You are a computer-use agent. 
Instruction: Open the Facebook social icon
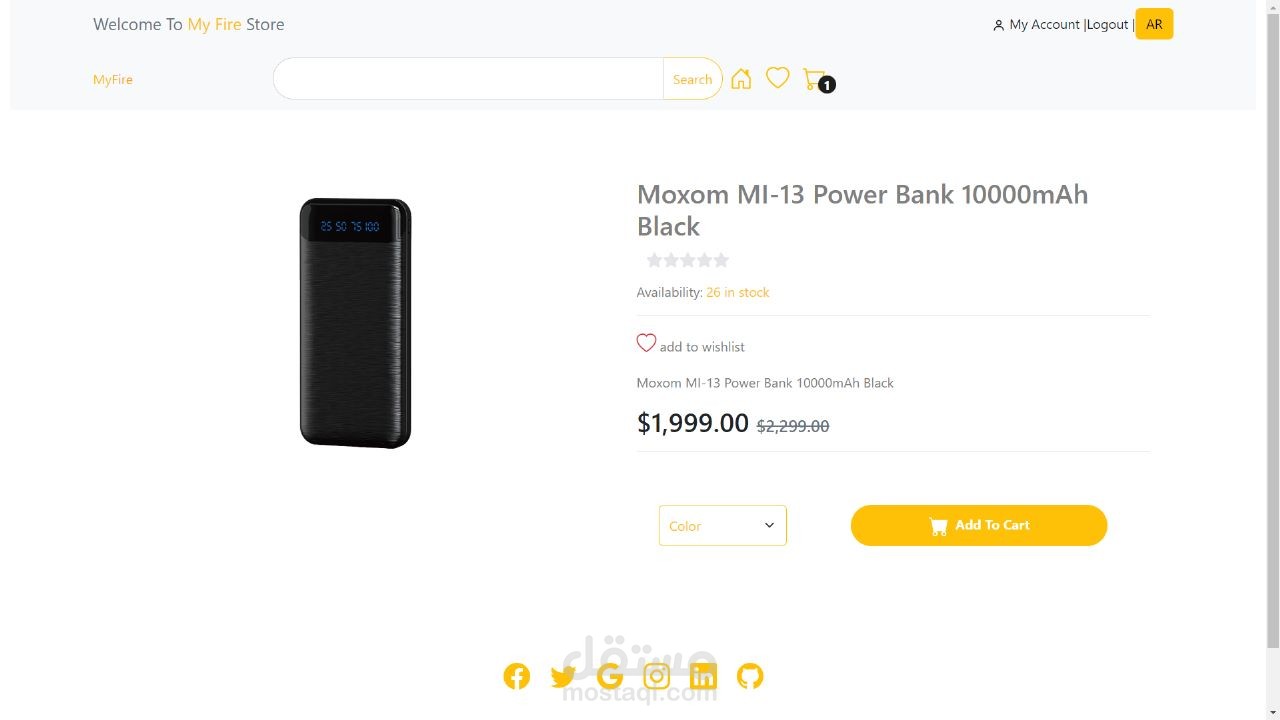(516, 676)
